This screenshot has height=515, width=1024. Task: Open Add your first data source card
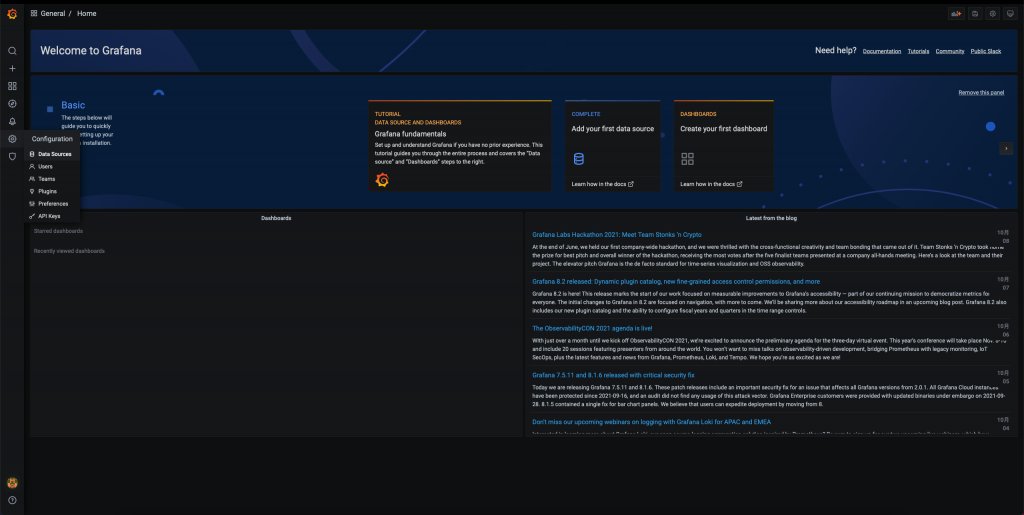[x=613, y=146]
